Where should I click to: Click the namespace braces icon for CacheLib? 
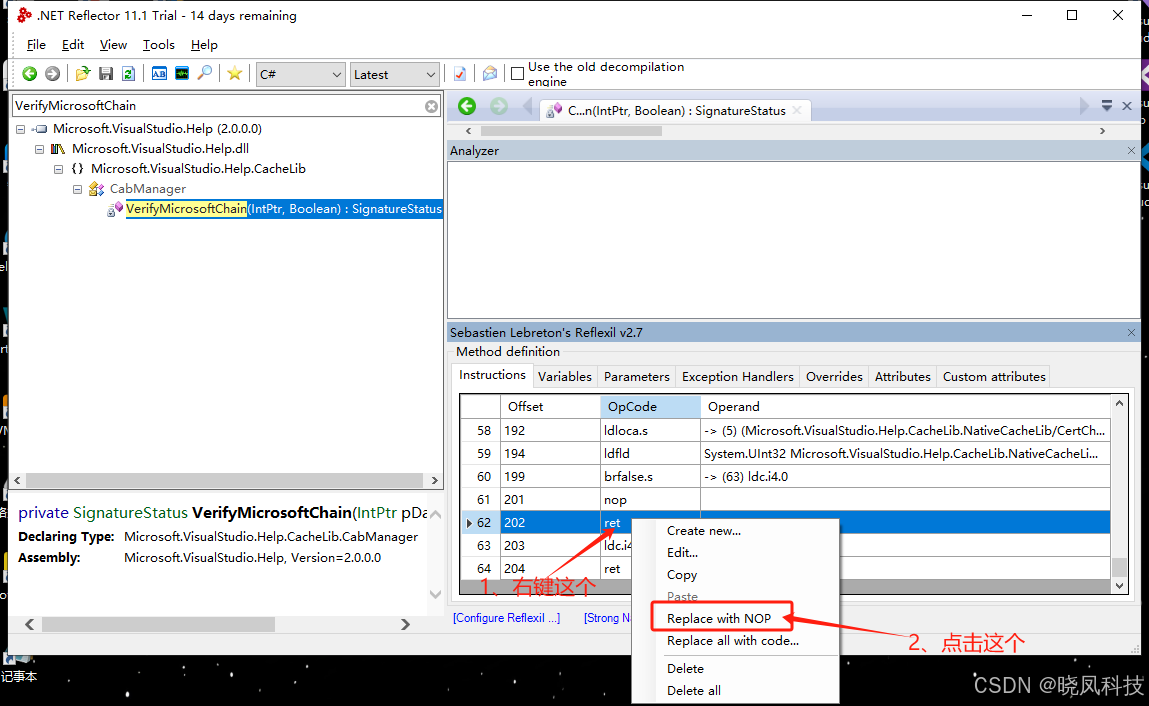77,169
